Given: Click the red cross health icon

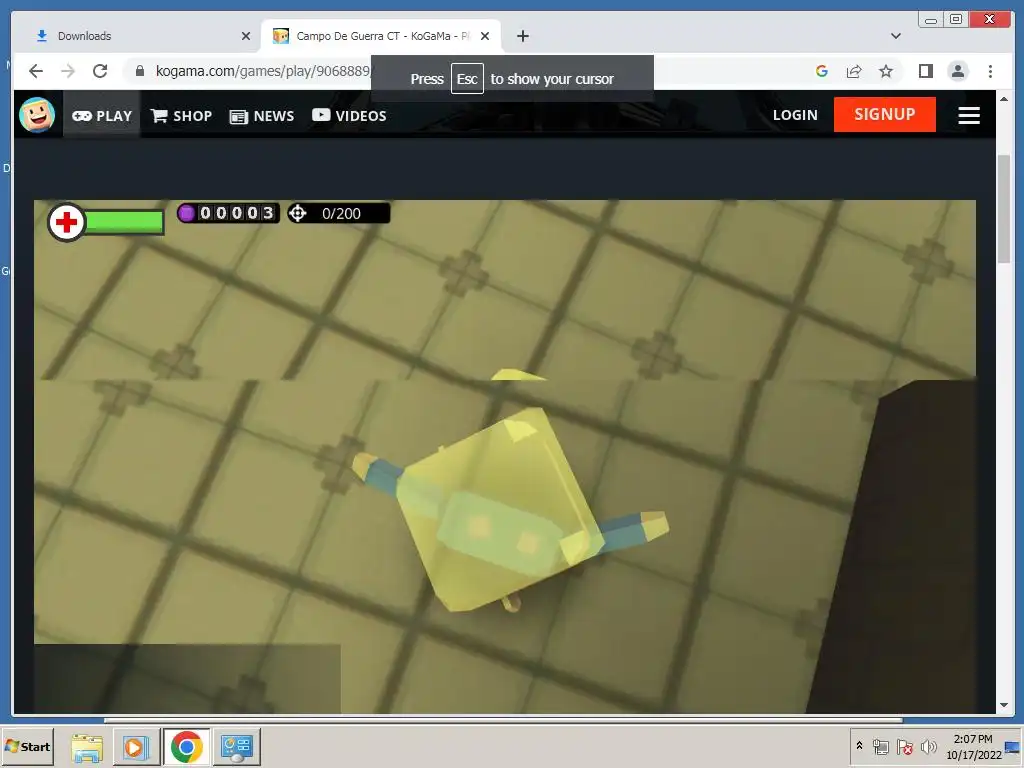Looking at the screenshot, I should pos(66,223).
